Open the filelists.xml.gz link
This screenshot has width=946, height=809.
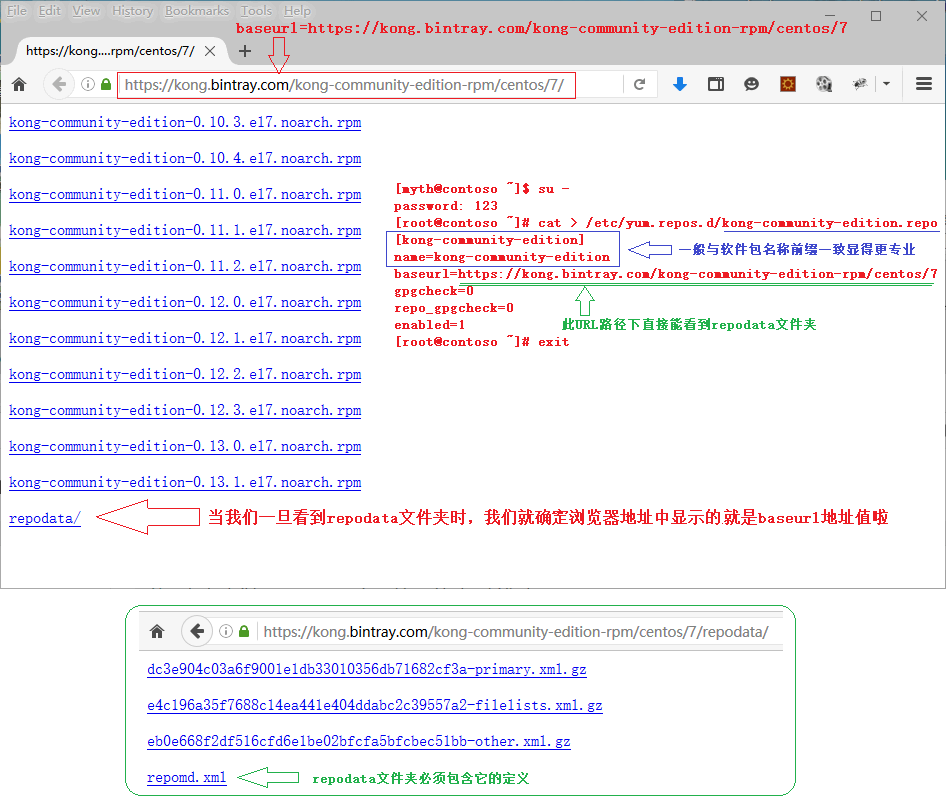(x=375, y=706)
